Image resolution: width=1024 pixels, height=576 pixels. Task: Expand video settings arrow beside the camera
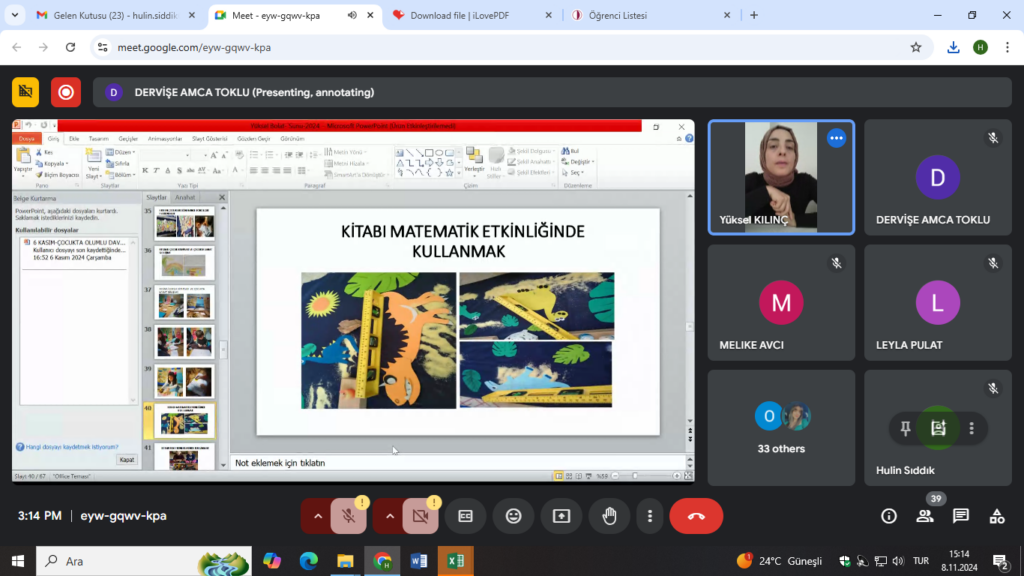tap(390, 516)
